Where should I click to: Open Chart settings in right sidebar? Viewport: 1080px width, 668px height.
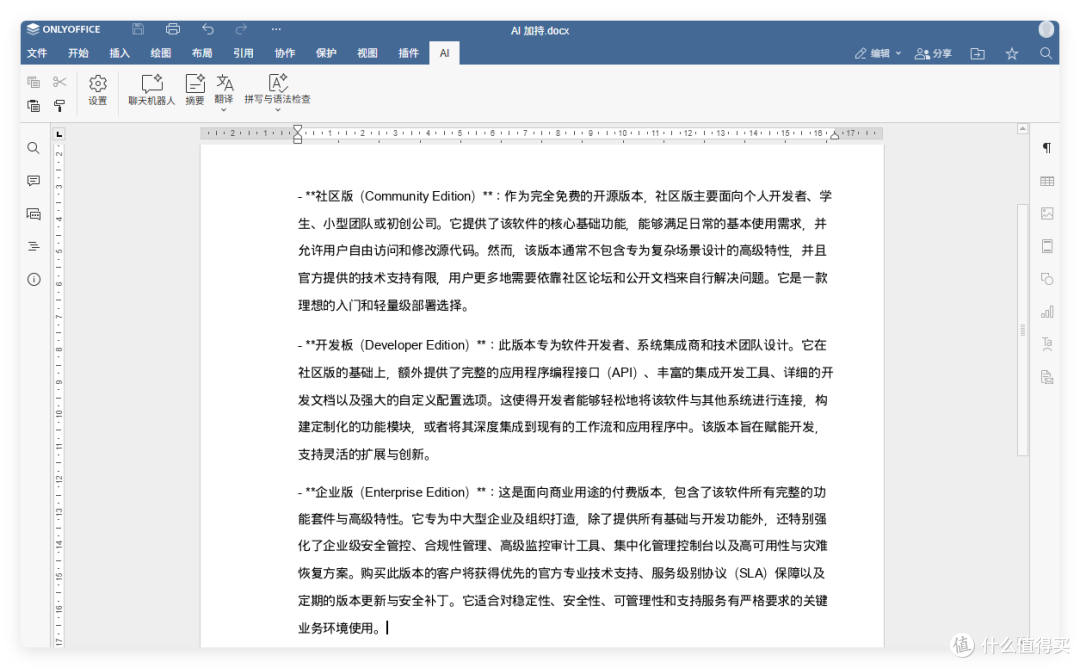pos(1047,312)
